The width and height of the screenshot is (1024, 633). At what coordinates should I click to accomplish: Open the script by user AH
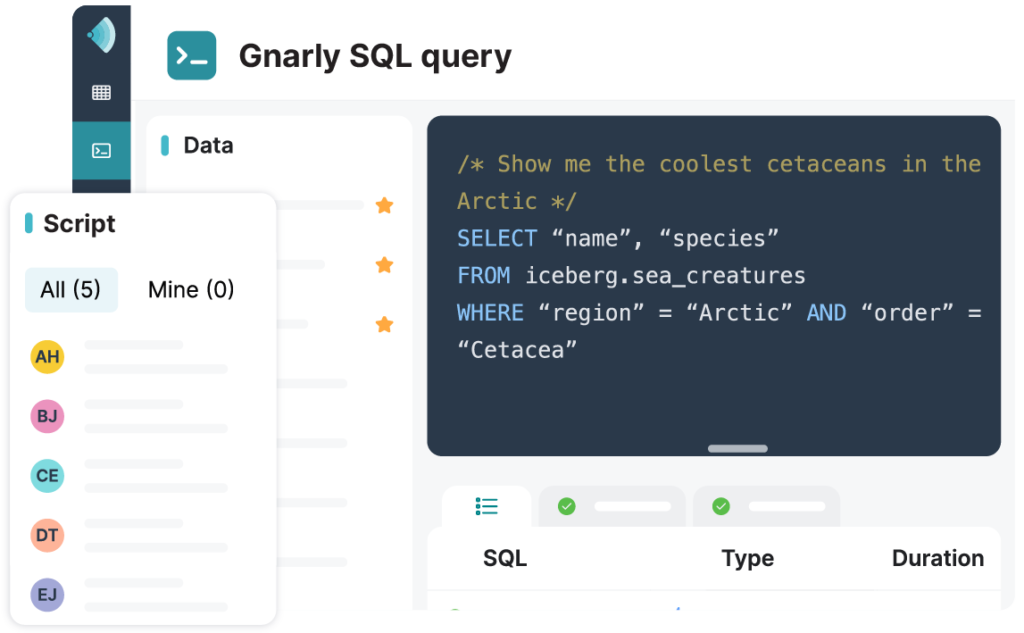[x=129, y=357]
